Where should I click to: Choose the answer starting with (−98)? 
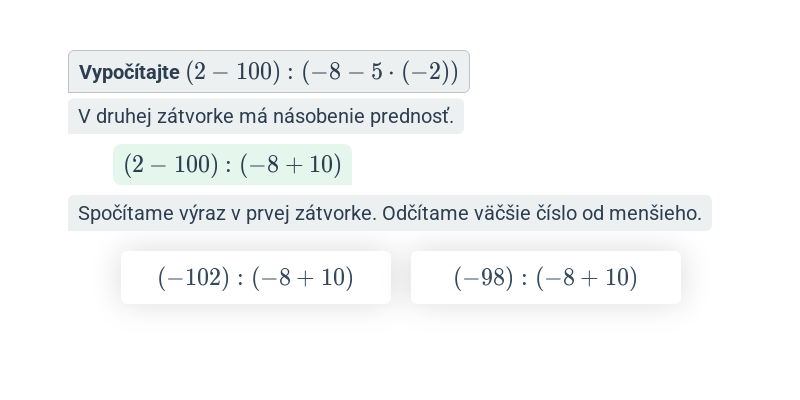point(545,278)
